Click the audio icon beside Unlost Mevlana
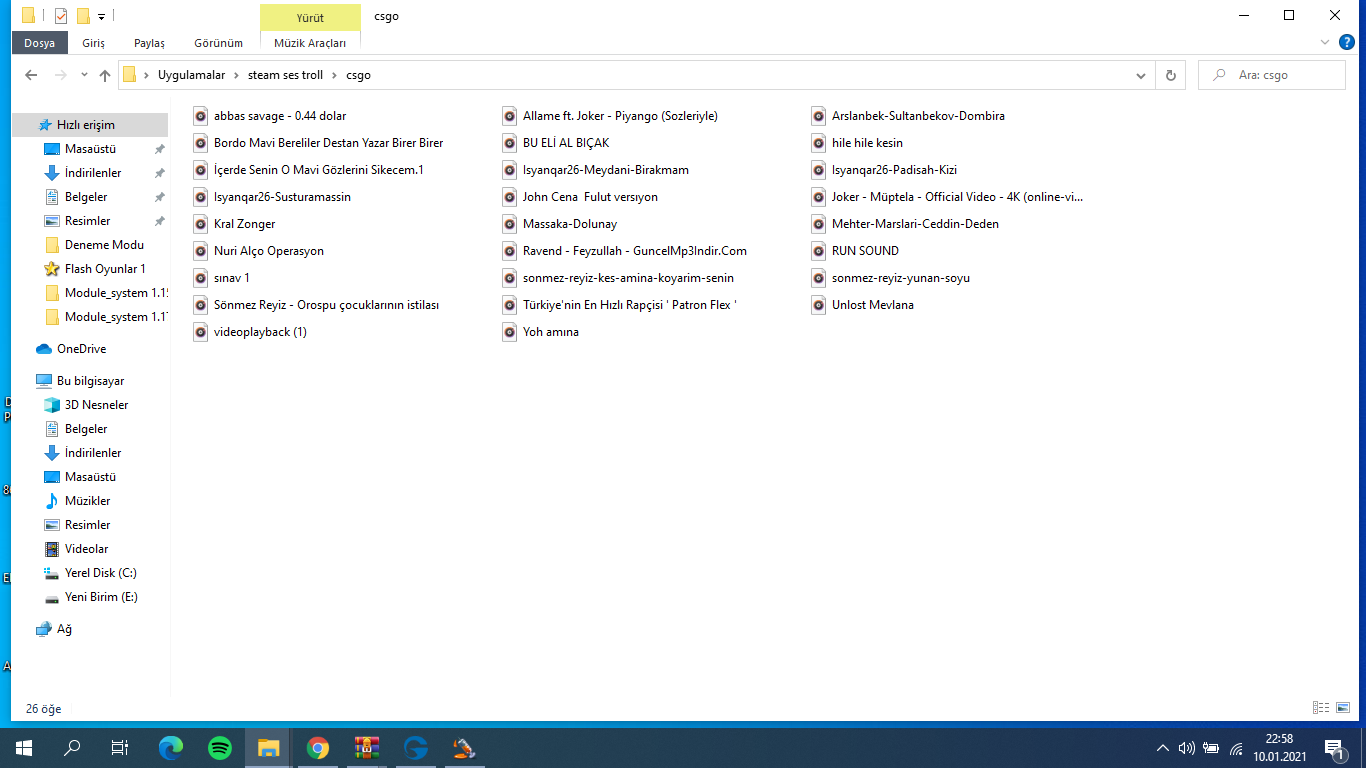 pyautogui.click(x=818, y=305)
